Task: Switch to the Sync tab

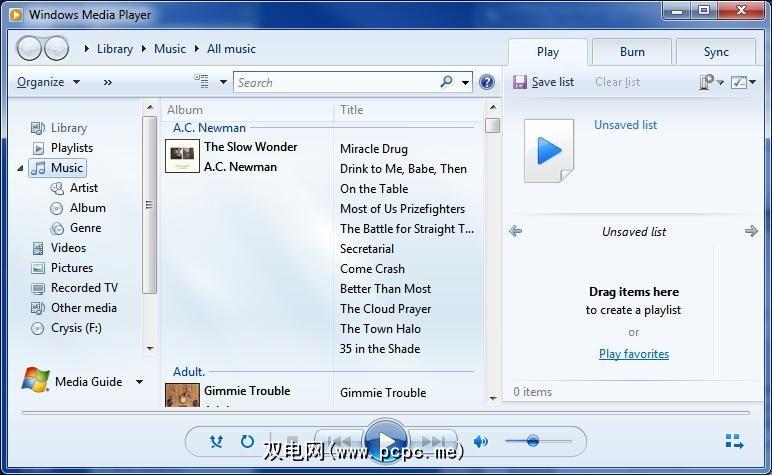Action: (x=716, y=52)
